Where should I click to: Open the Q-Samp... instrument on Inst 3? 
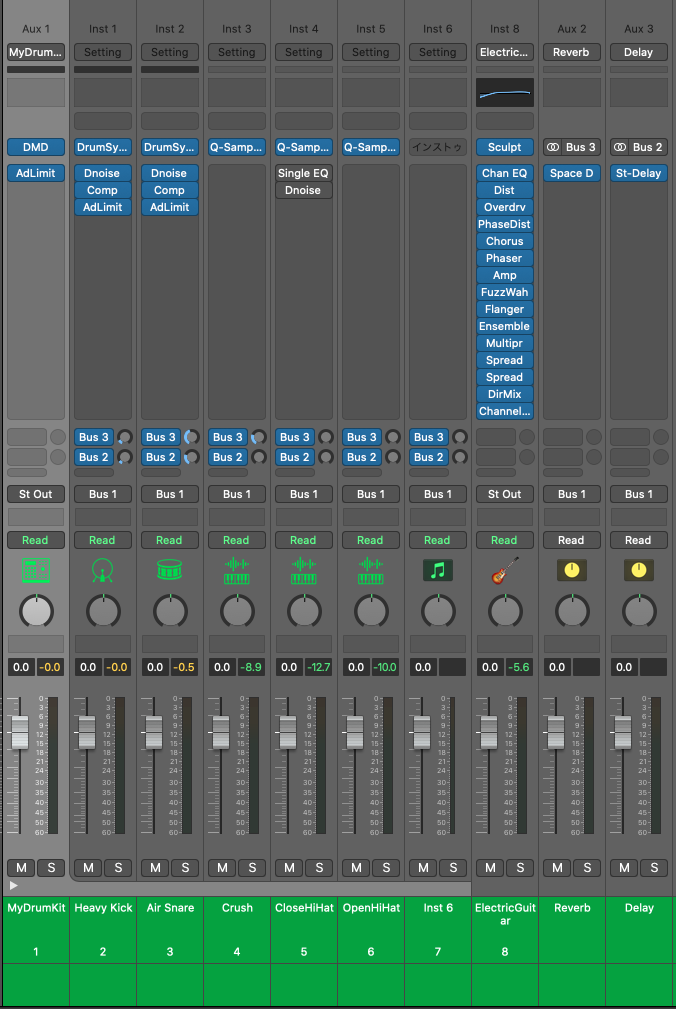(237, 147)
